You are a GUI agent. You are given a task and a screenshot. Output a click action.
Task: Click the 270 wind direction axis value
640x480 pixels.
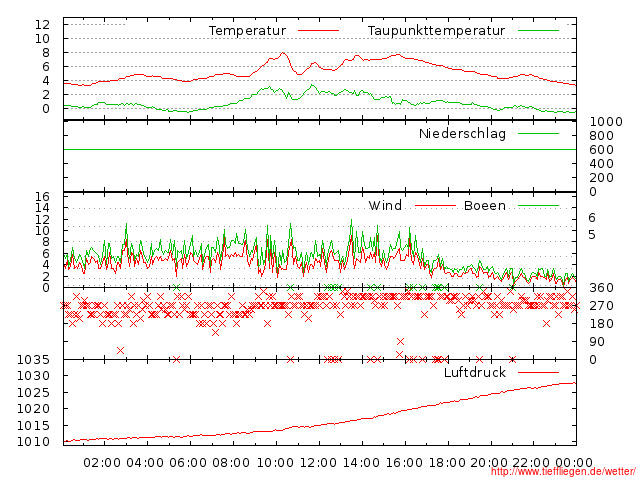pos(602,306)
